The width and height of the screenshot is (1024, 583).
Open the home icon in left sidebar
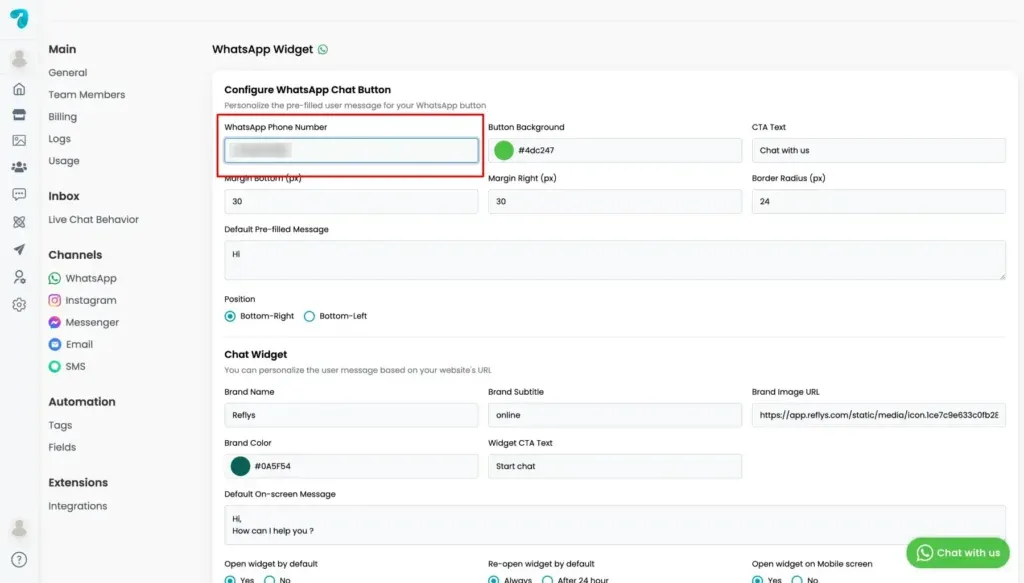pyautogui.click(x=19, y=89)
